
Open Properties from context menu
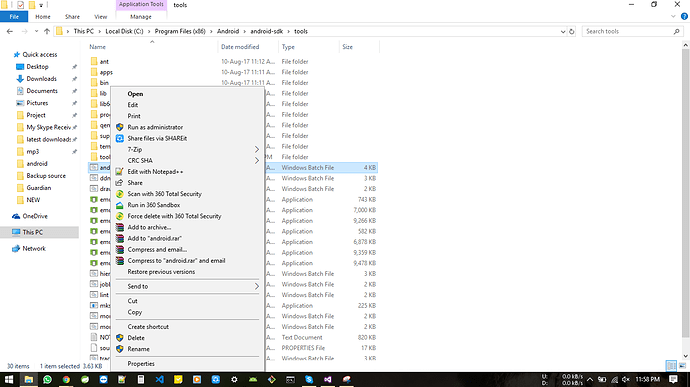tap(141, 364)
